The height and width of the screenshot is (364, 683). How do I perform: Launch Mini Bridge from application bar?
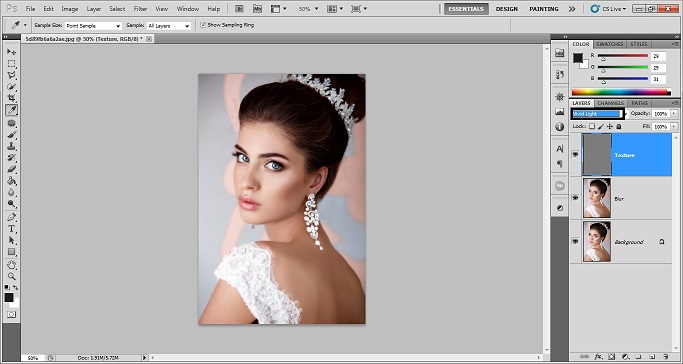257,9
